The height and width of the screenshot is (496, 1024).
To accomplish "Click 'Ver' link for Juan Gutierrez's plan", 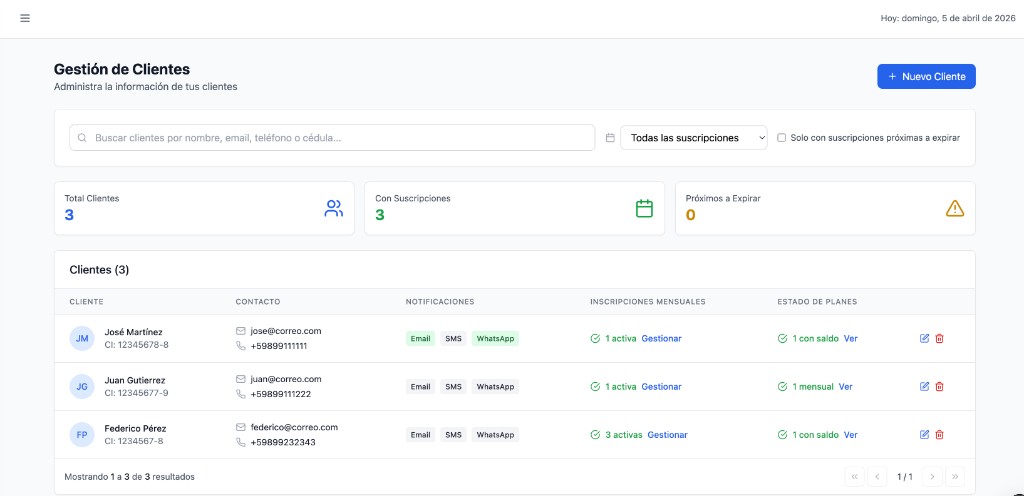I will pos(845,386).
